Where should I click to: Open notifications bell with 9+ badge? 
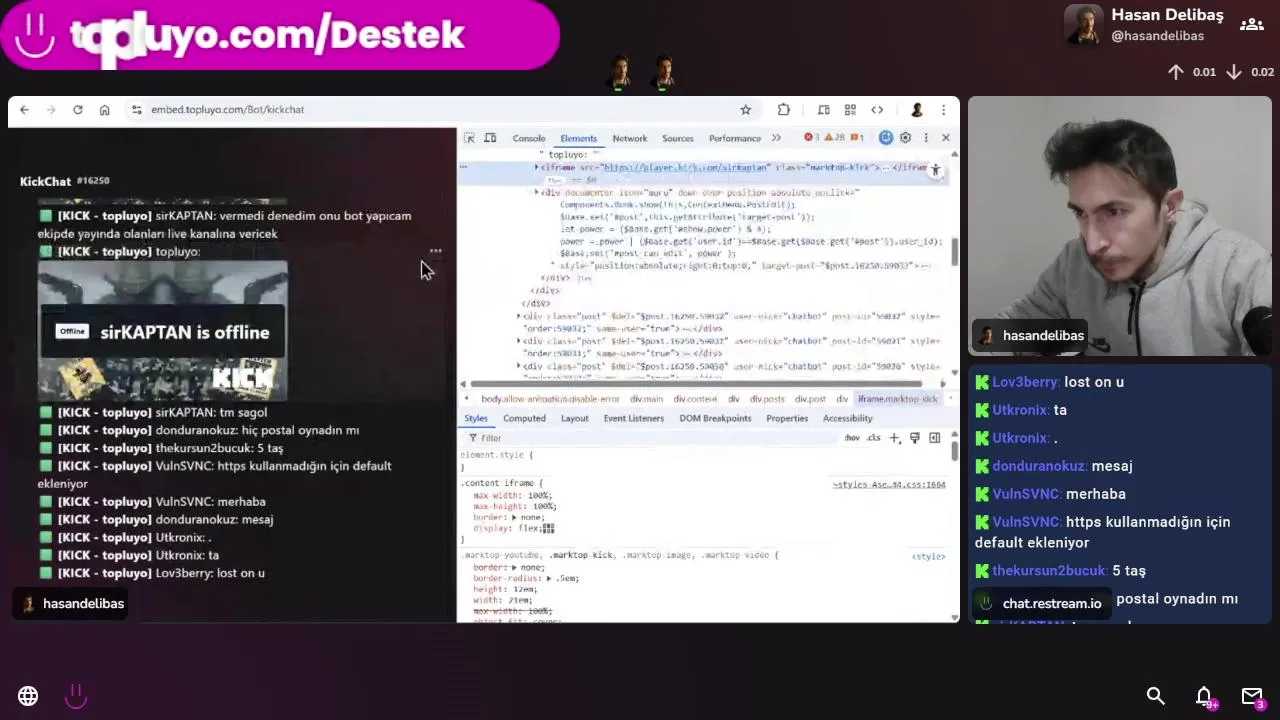(1205, 697)
